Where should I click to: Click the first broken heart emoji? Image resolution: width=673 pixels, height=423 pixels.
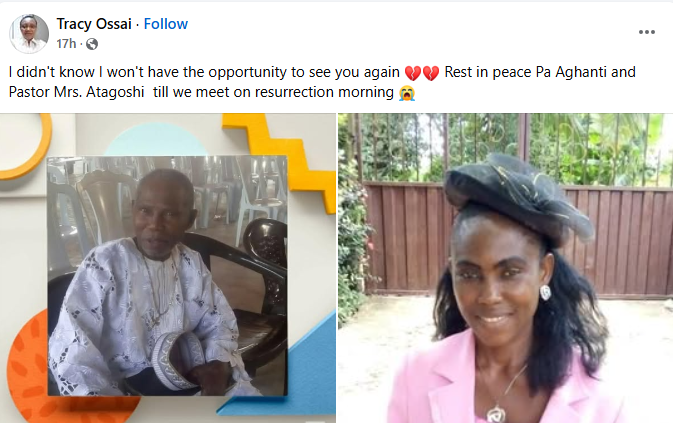[x=413, y=73]
